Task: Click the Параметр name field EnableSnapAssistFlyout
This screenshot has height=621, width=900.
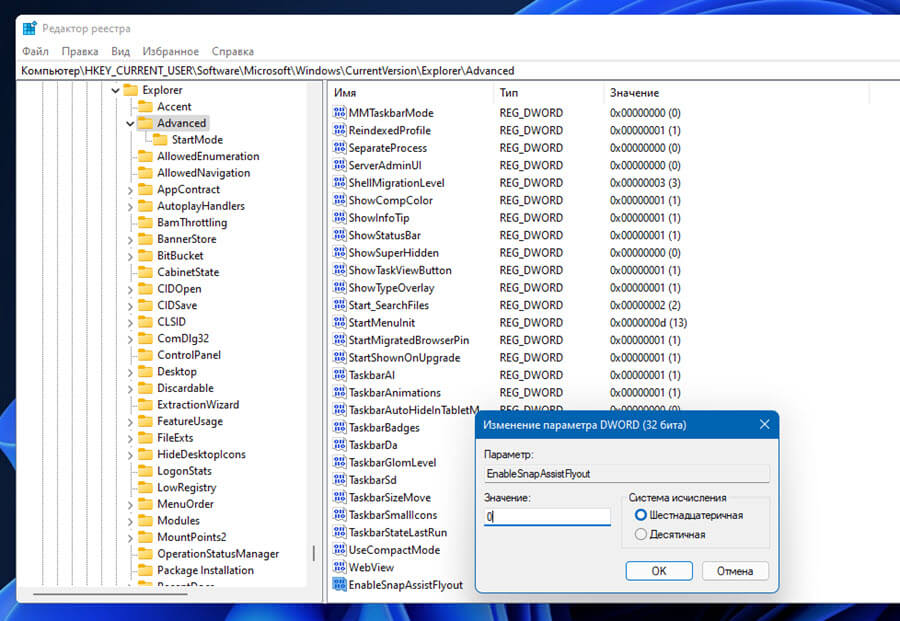Action: [x=627, y=473]
